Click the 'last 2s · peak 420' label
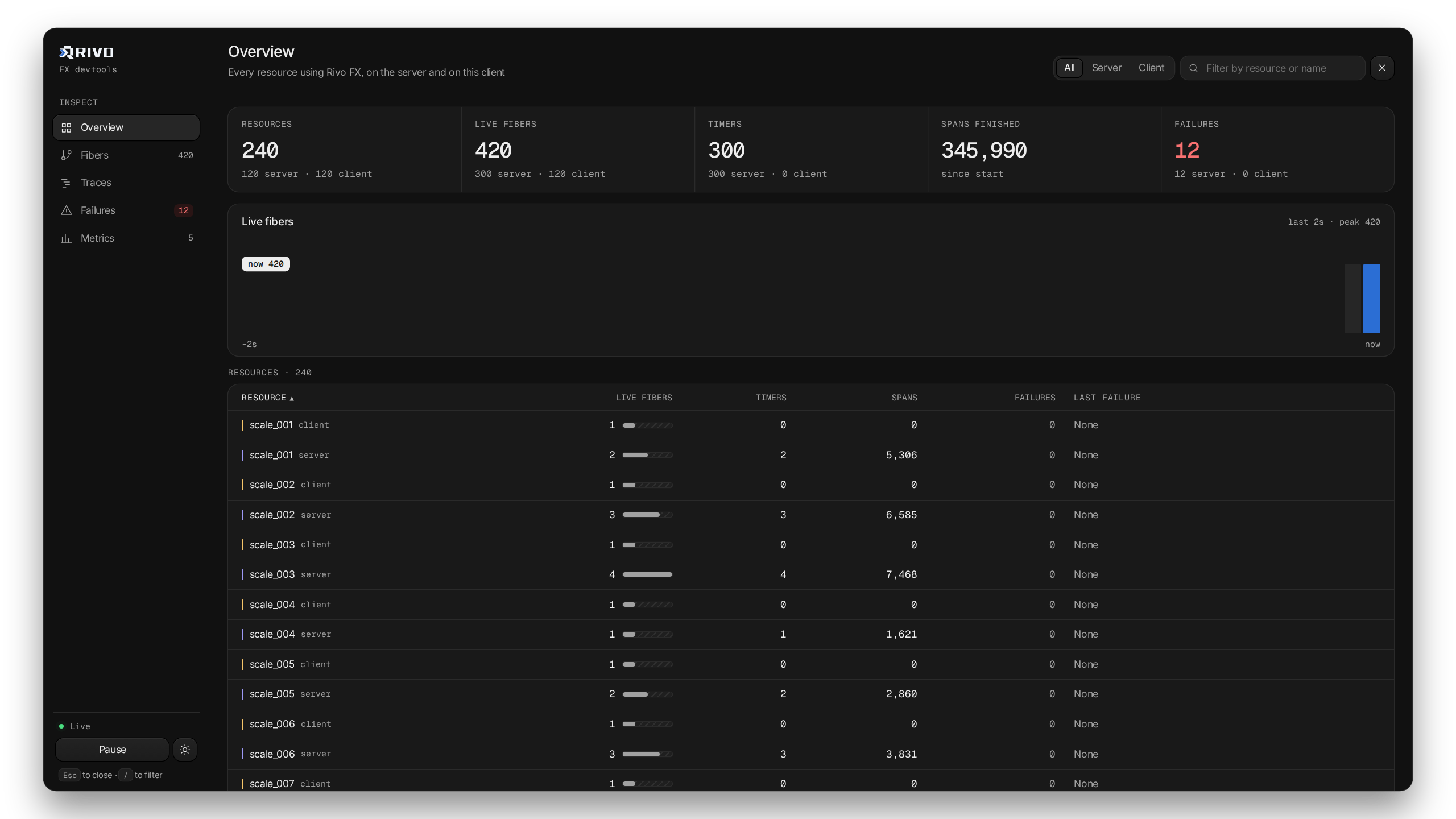This screenshot has height=819, width=1456. click(x=1334, y=222)
